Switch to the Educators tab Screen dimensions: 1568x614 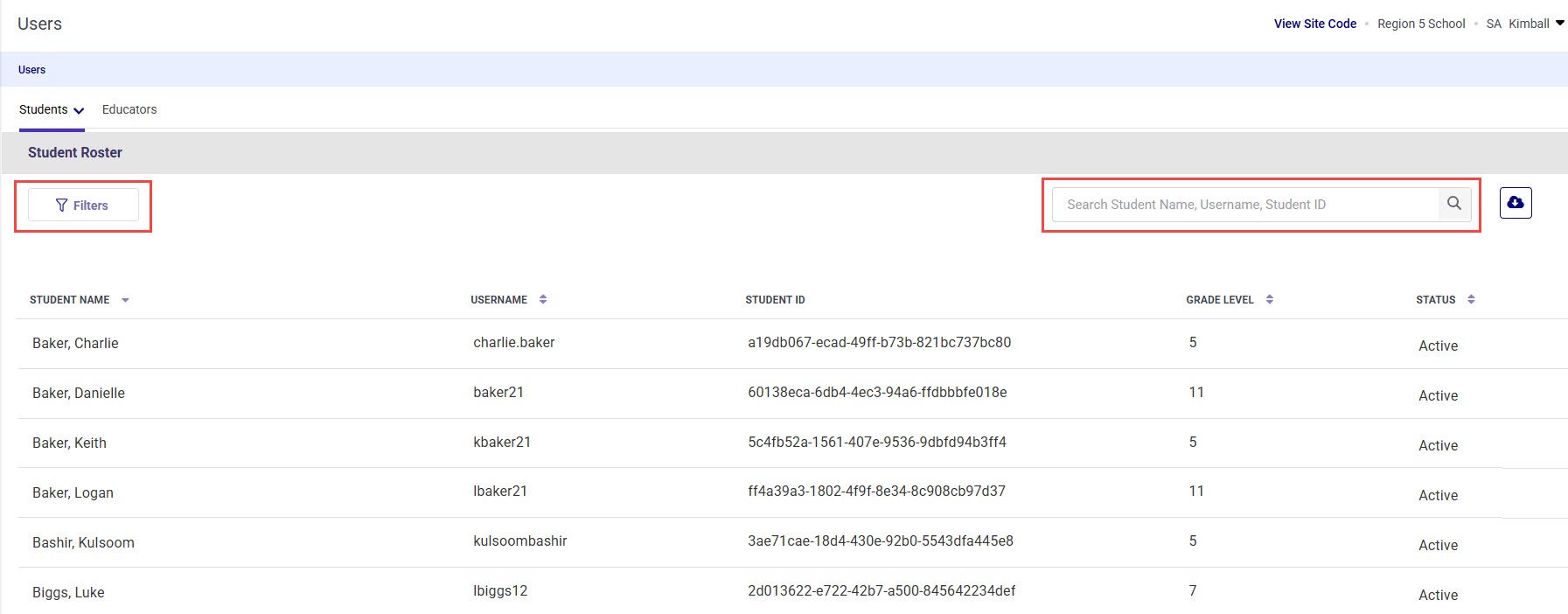point(129,109)
